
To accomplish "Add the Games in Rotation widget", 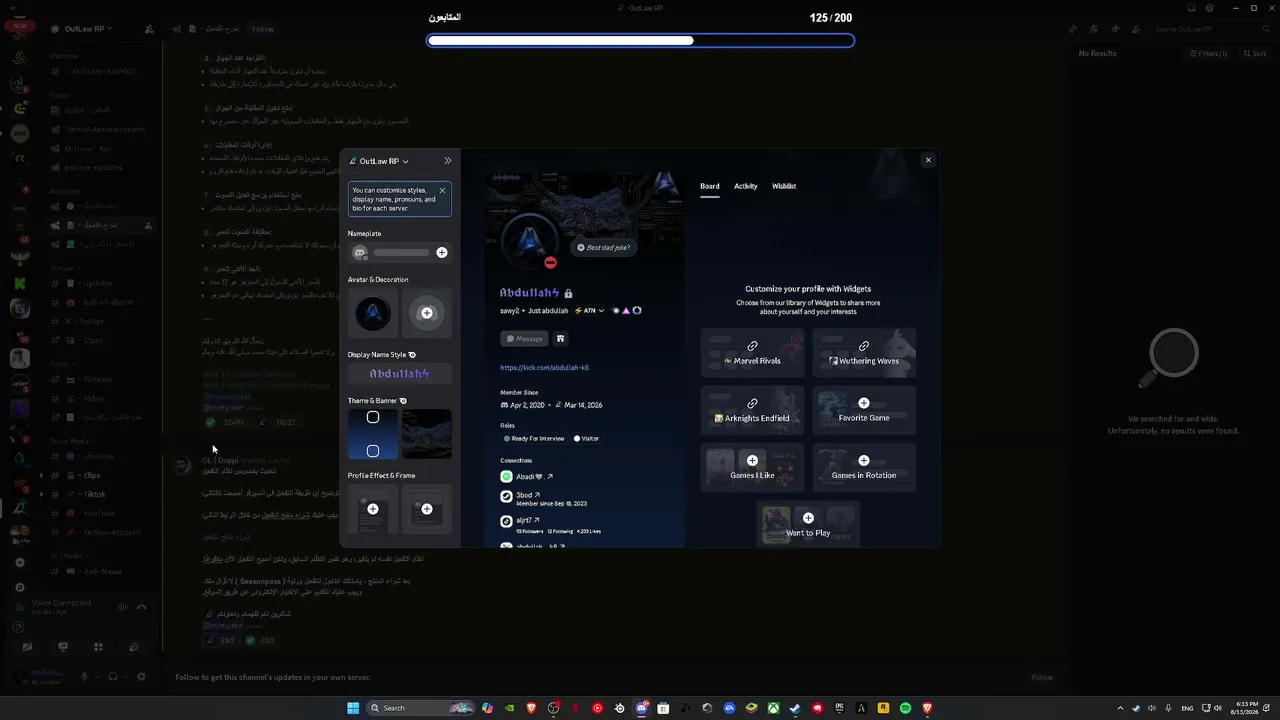I will coord(864,467).
